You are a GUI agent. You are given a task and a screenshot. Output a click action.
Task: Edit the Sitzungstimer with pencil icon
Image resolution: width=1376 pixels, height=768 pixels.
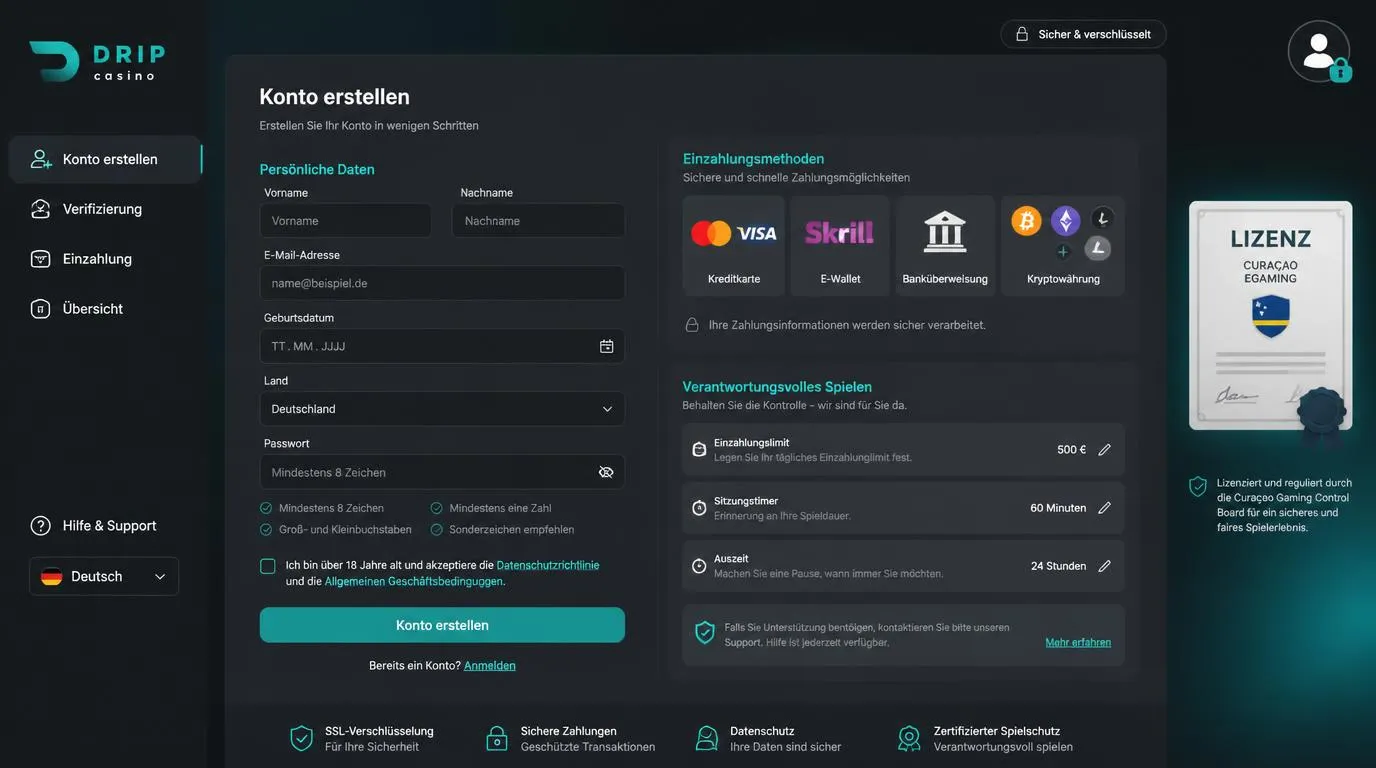(1104, 508)
